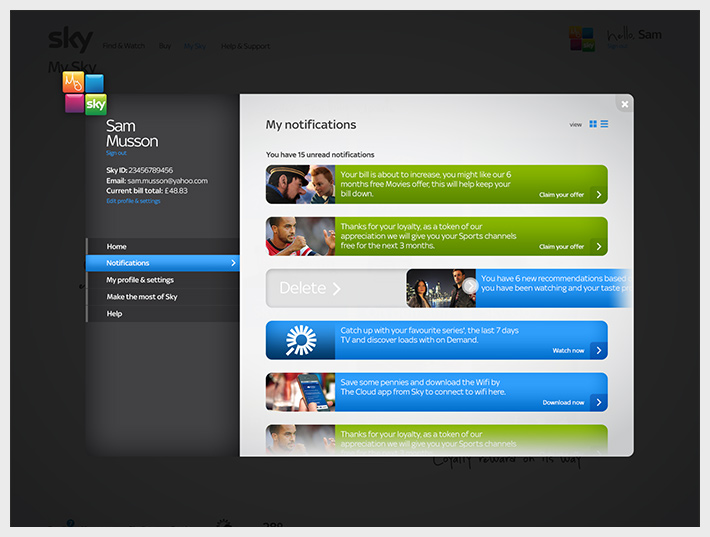
Task: Open Make the most of Sky
Action: (163, 297)
